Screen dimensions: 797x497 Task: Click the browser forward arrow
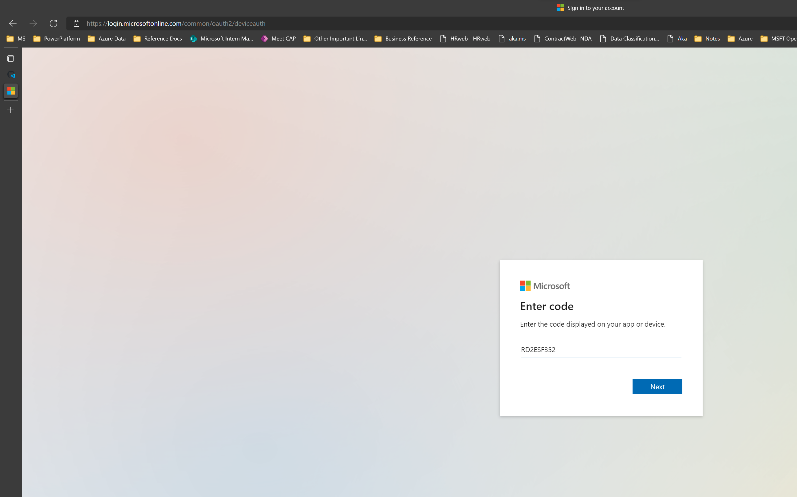click(33, 23)
